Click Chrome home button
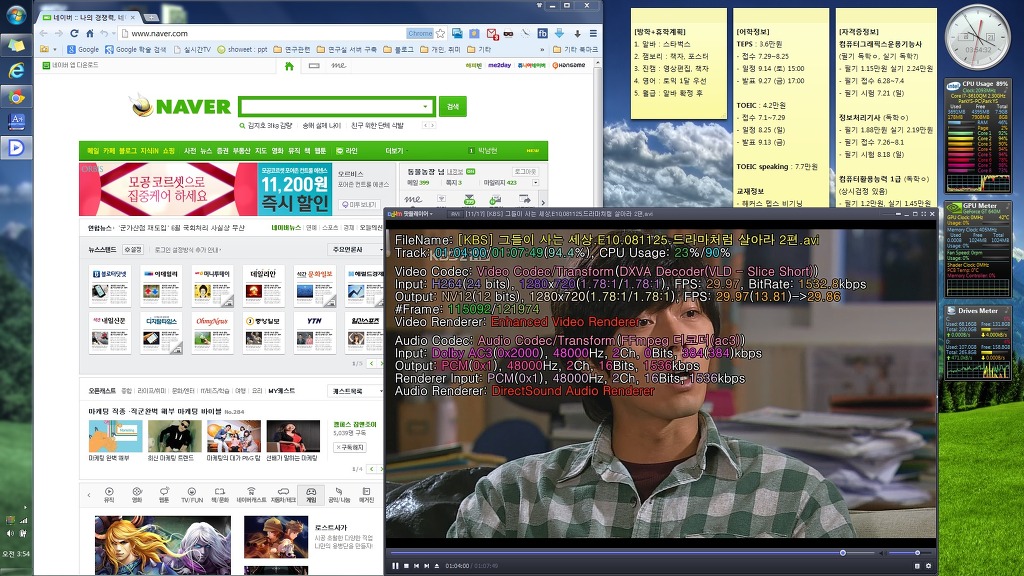 [89, 33]
